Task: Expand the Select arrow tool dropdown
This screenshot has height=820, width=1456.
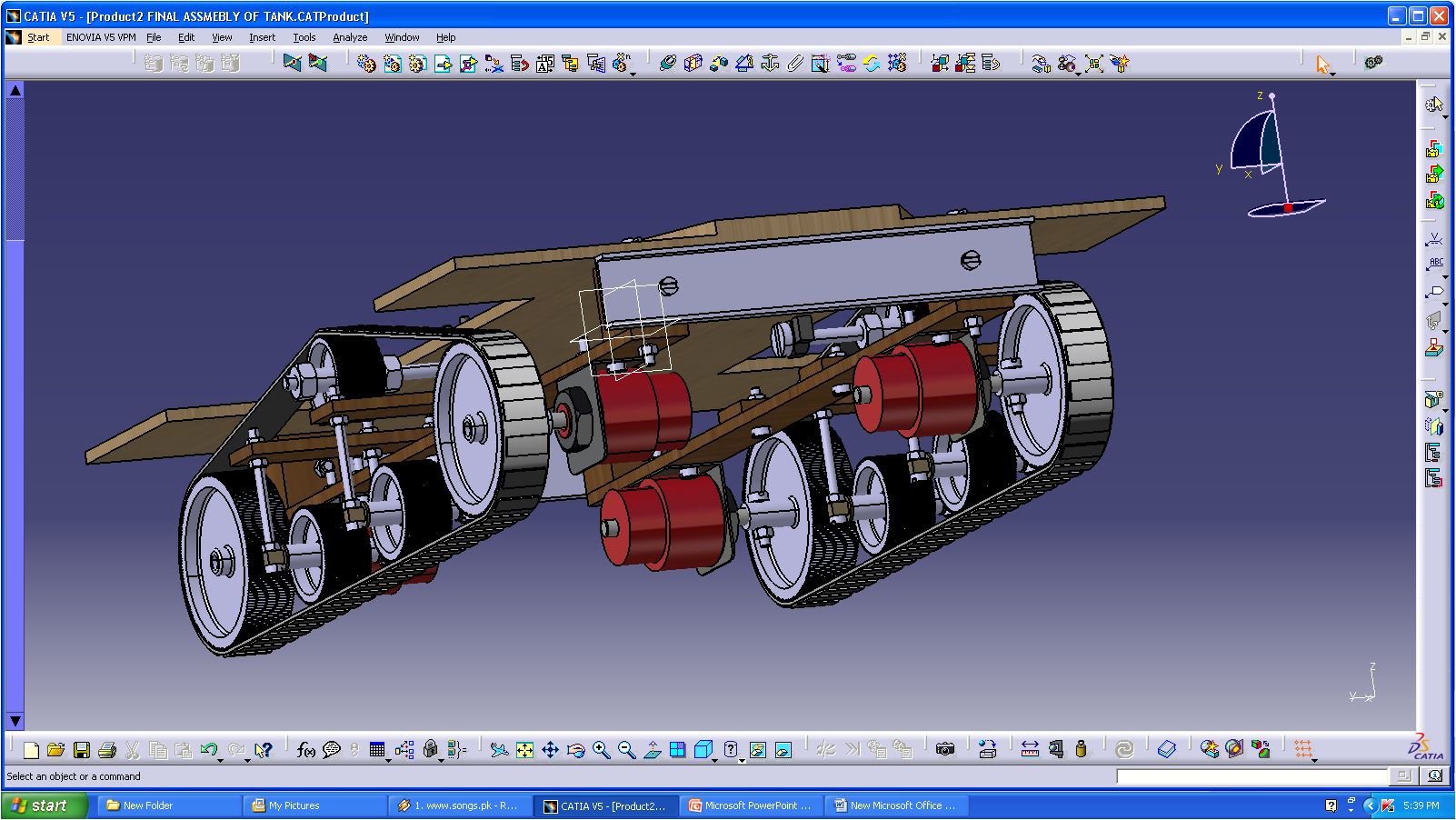Action: pos(1333,73)
